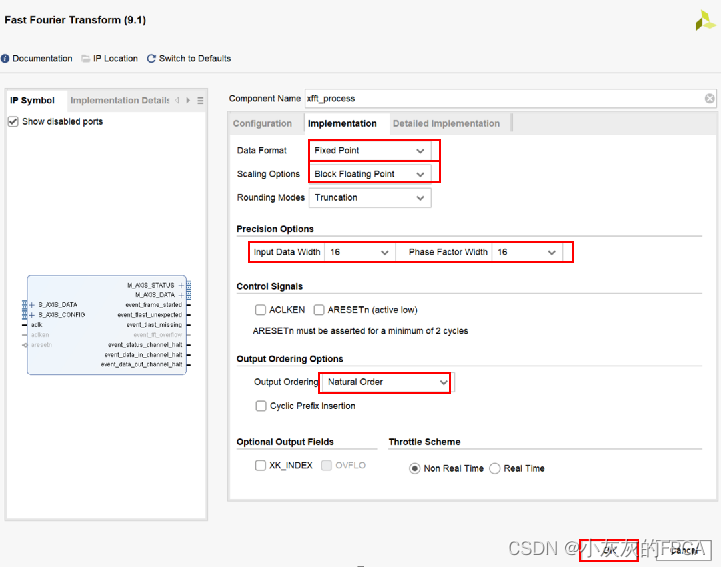
Task: Expand the M_AXIS_DATA port plus icon
Action: pyautogui.click(x=181, y=295)
